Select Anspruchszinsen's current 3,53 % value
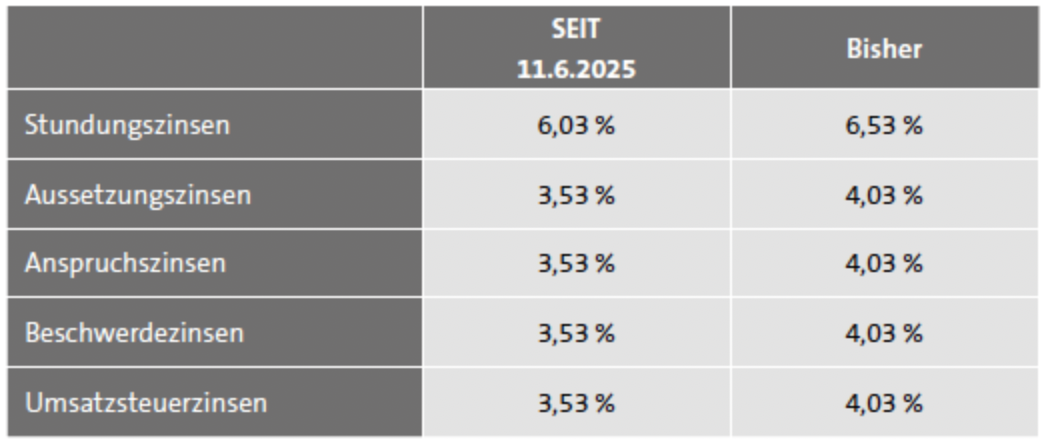This screenshot has height=444, width=1046. tap(576, 264)
